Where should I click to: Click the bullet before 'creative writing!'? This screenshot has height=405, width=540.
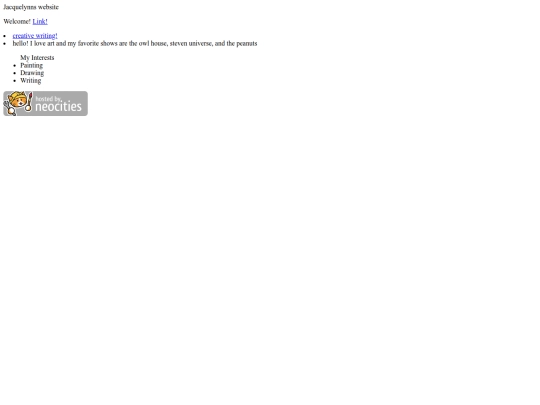pyautogui.click(x=5, y=36)
